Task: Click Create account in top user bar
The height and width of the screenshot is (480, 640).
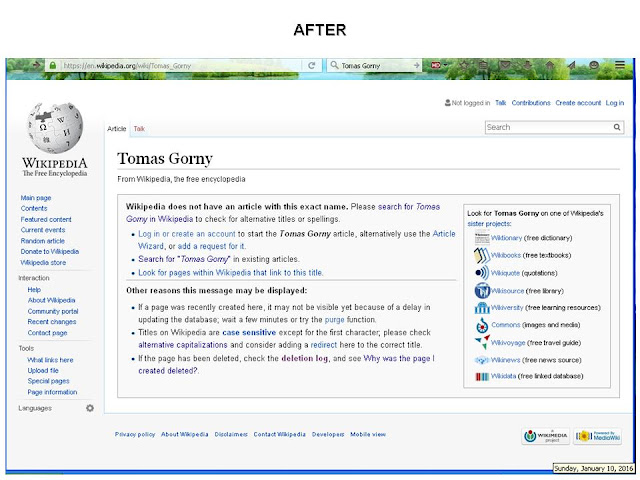Action: pyautogui.click(x=578, y=103)
